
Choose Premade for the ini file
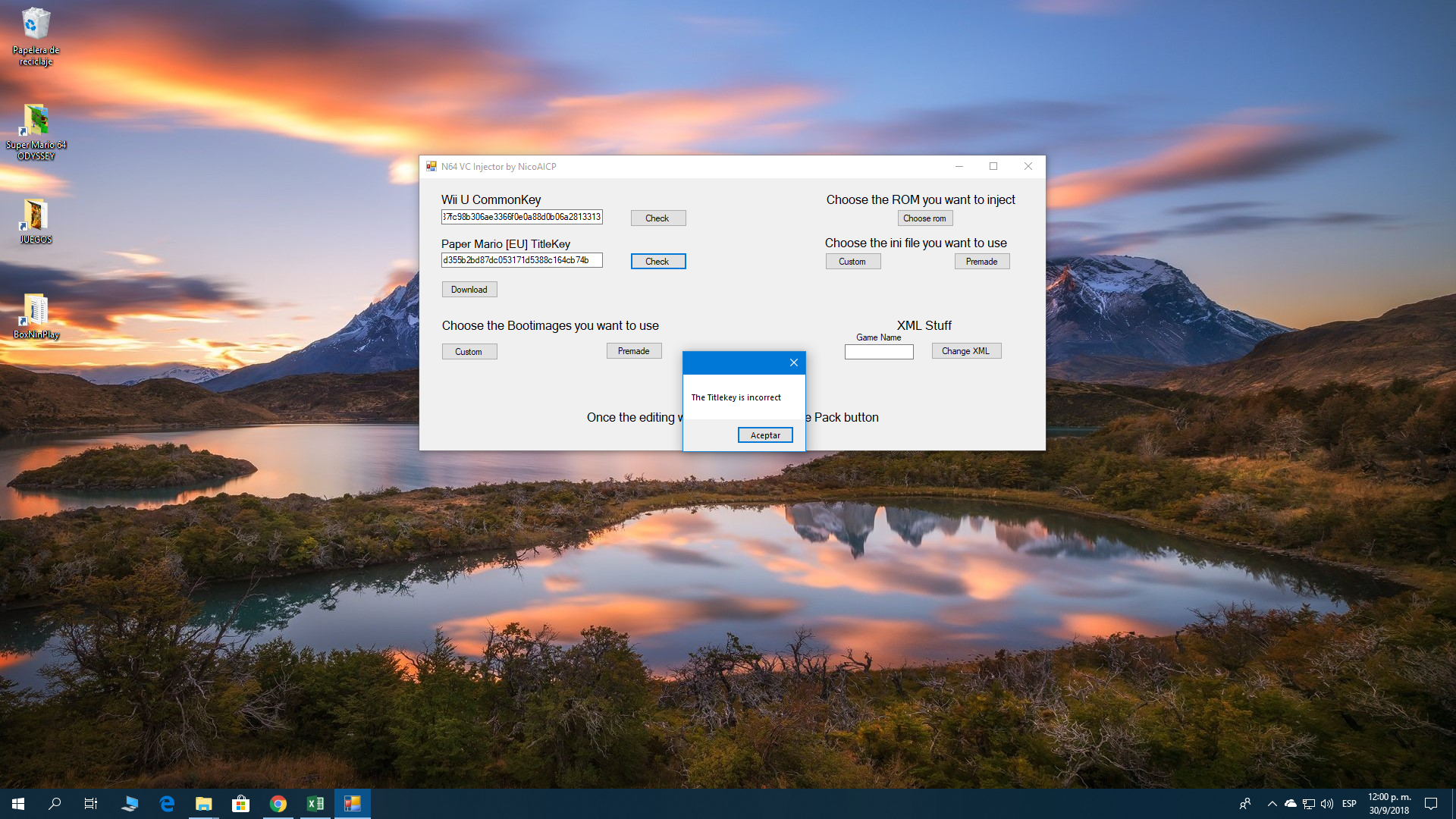point(982,262)
